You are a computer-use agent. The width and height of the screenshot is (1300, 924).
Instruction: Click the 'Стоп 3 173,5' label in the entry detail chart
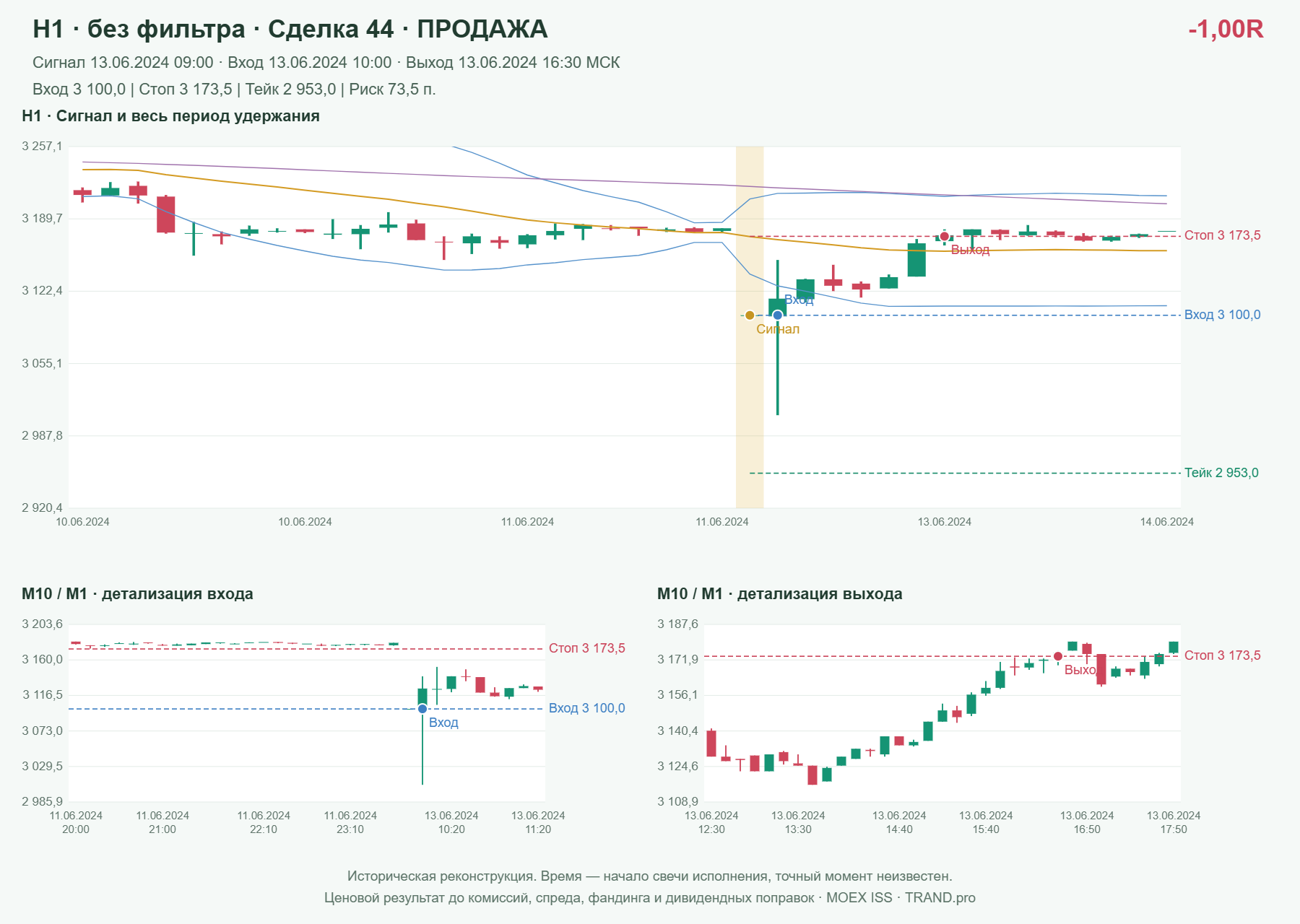coord(587,648)
